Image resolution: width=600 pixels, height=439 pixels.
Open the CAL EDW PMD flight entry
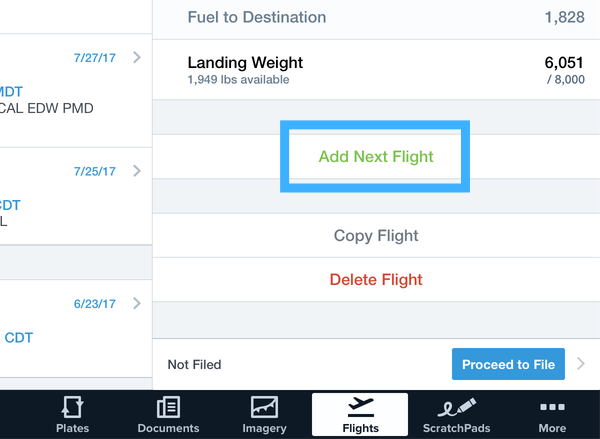[76, 91]
